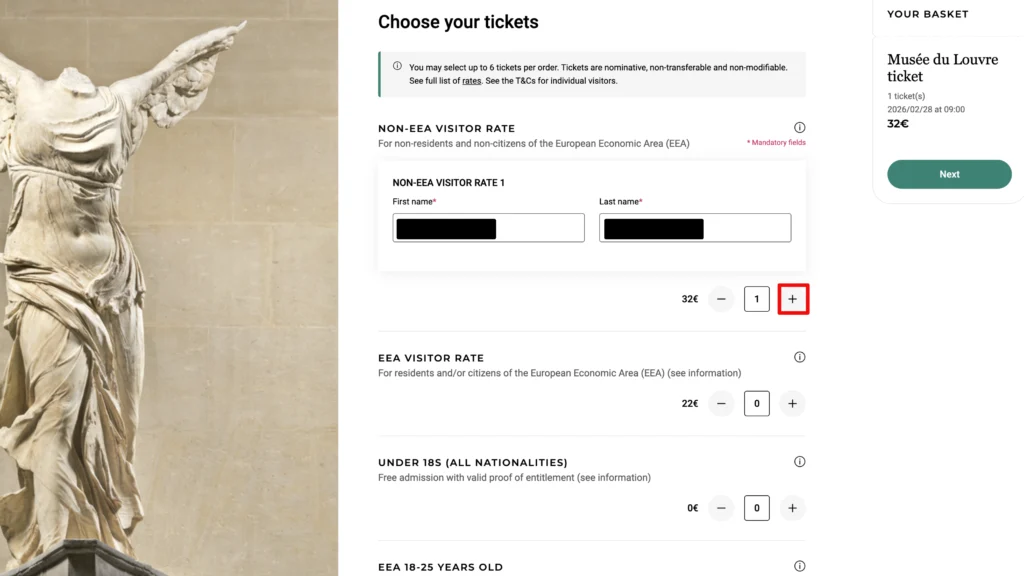The height and width of the screenshot is (576, 1024).
Task: Click the Next button in basket
Action: pyautogui.click(x=949, y=174)
